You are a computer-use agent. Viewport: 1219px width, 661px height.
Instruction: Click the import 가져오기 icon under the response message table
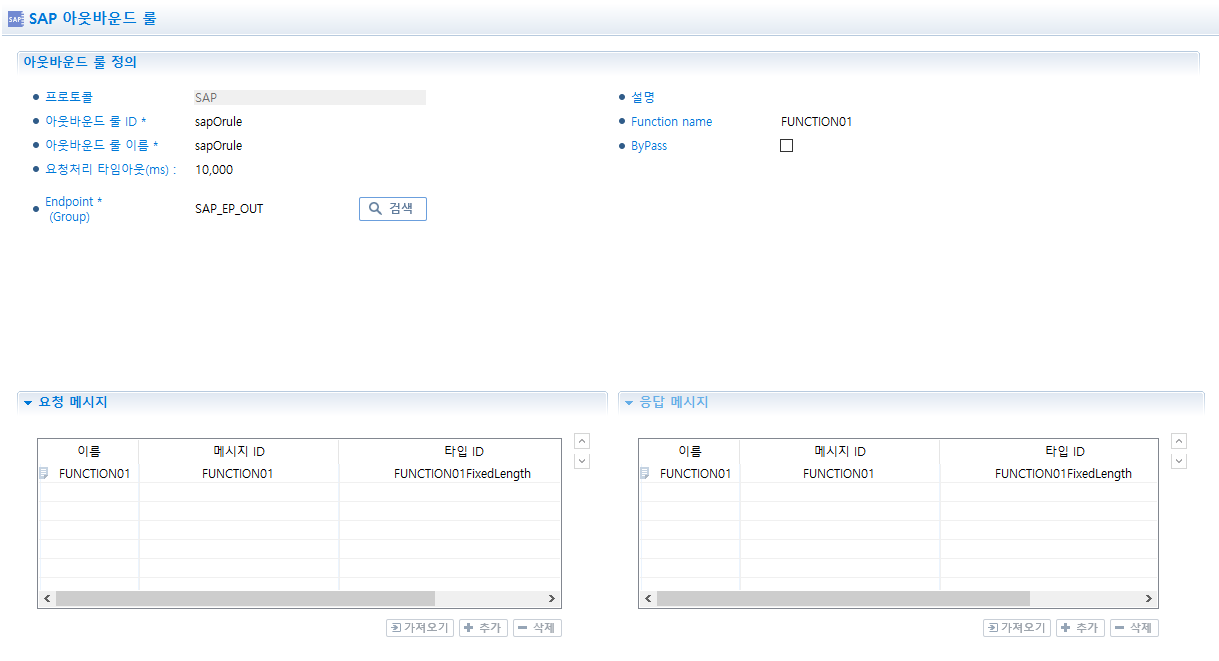point(993,627)
